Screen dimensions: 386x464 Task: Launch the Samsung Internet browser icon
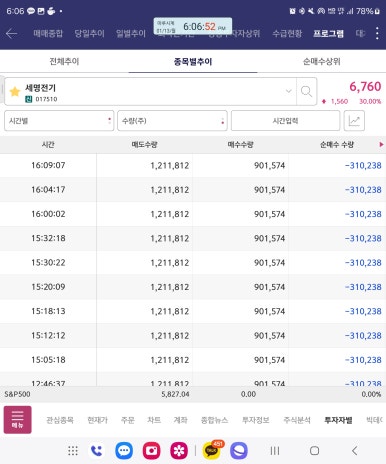pyautogui.click(x=239, y=451)
